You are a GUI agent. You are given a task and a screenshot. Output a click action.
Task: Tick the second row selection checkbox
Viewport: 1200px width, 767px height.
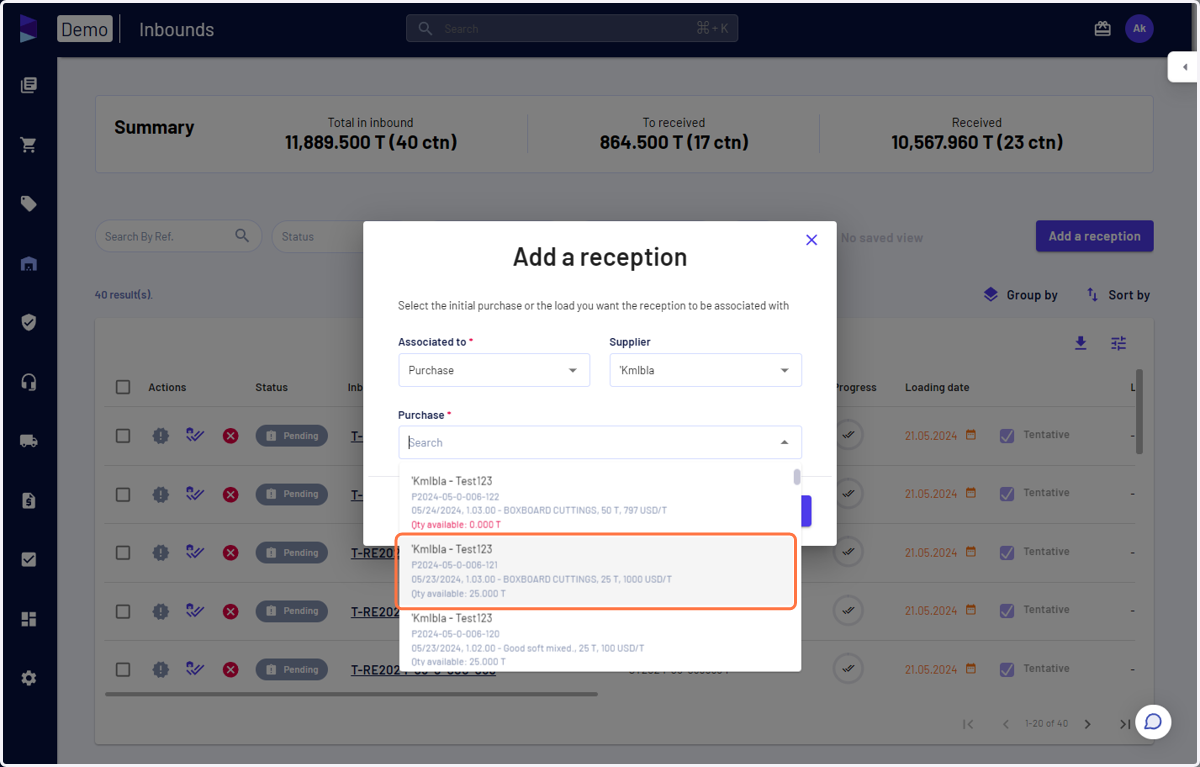[123, 494]
